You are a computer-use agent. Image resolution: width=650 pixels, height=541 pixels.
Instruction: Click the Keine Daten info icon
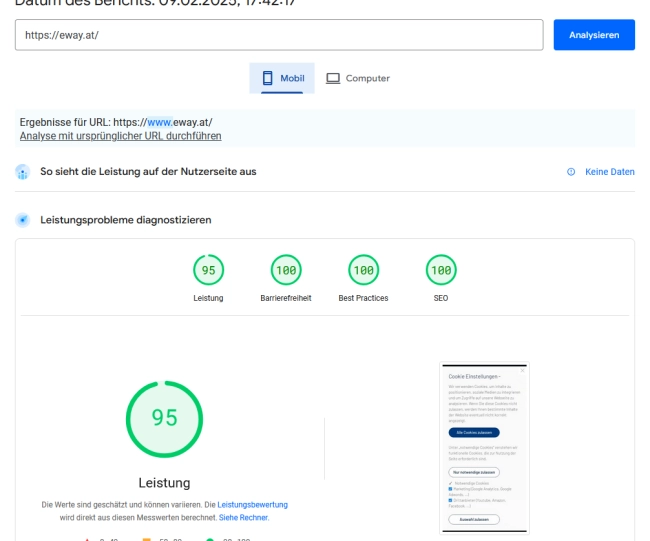point(571,172)
